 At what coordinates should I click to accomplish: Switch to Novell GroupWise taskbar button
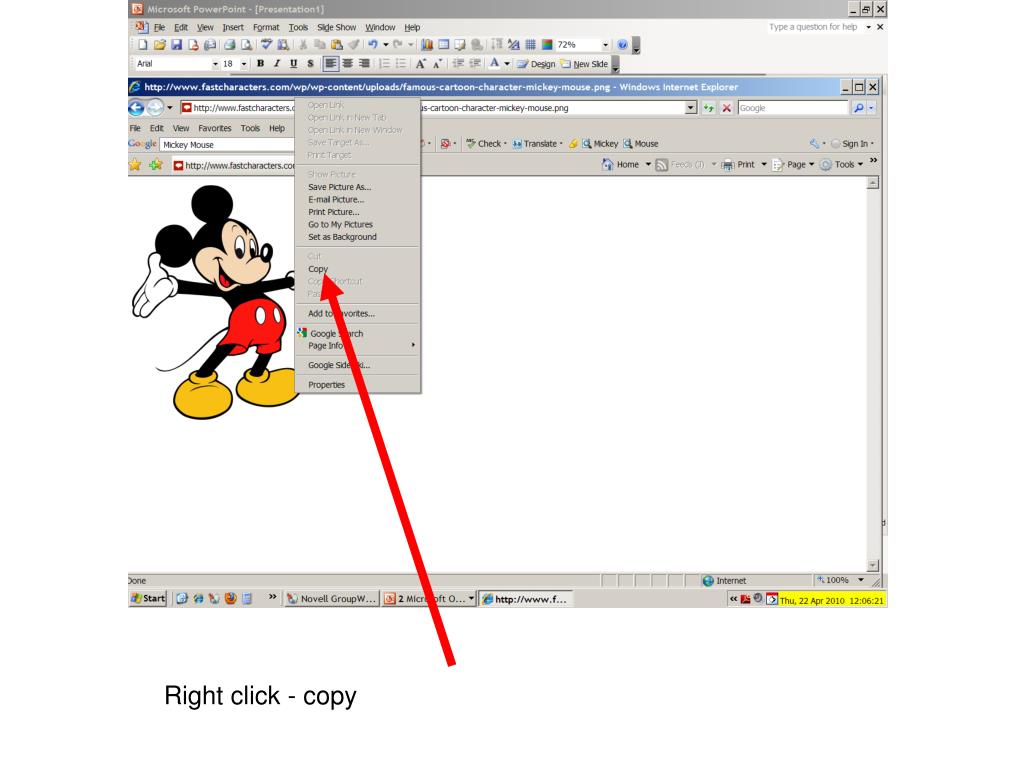click(x=332, y=598)
